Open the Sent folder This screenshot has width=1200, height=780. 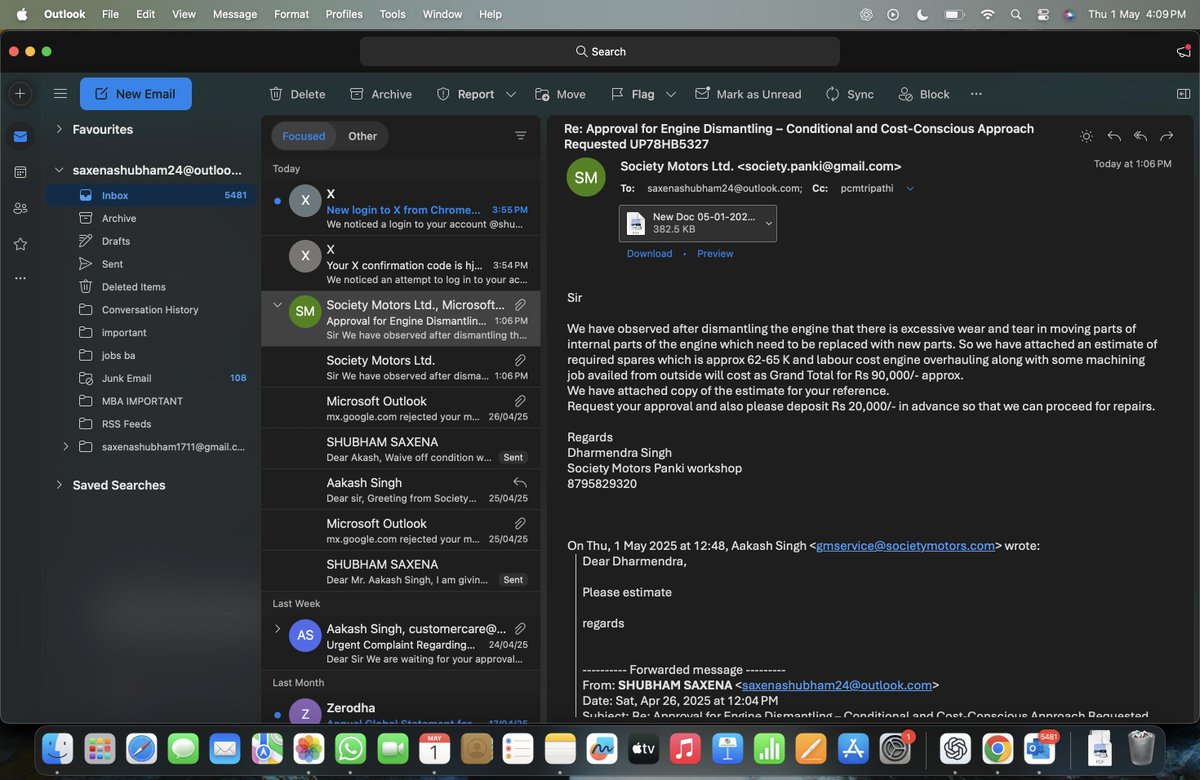[150, 264]
